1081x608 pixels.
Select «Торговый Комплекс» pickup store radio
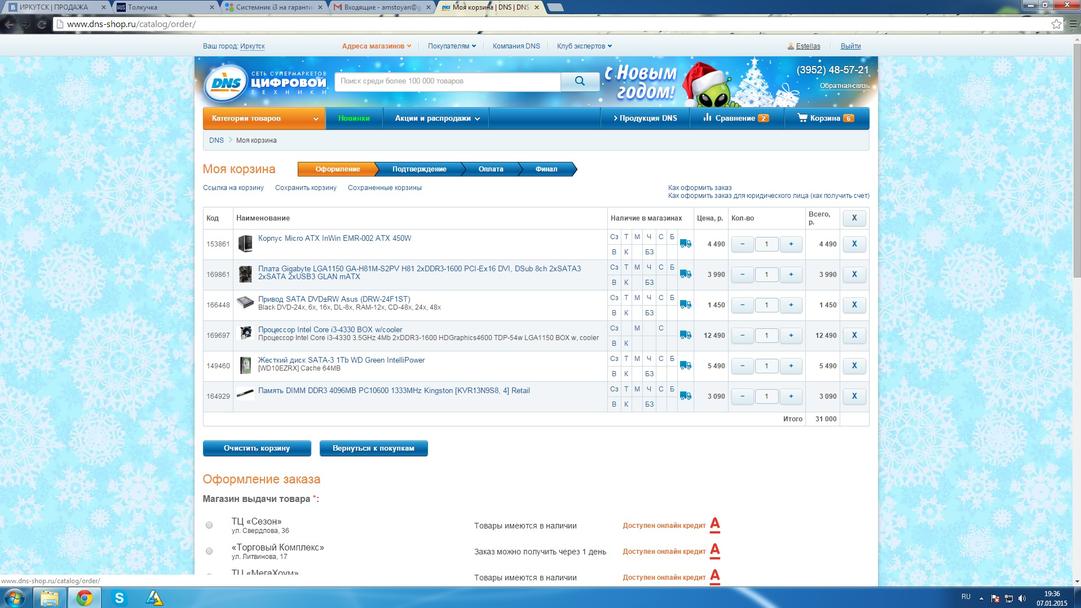209,551
